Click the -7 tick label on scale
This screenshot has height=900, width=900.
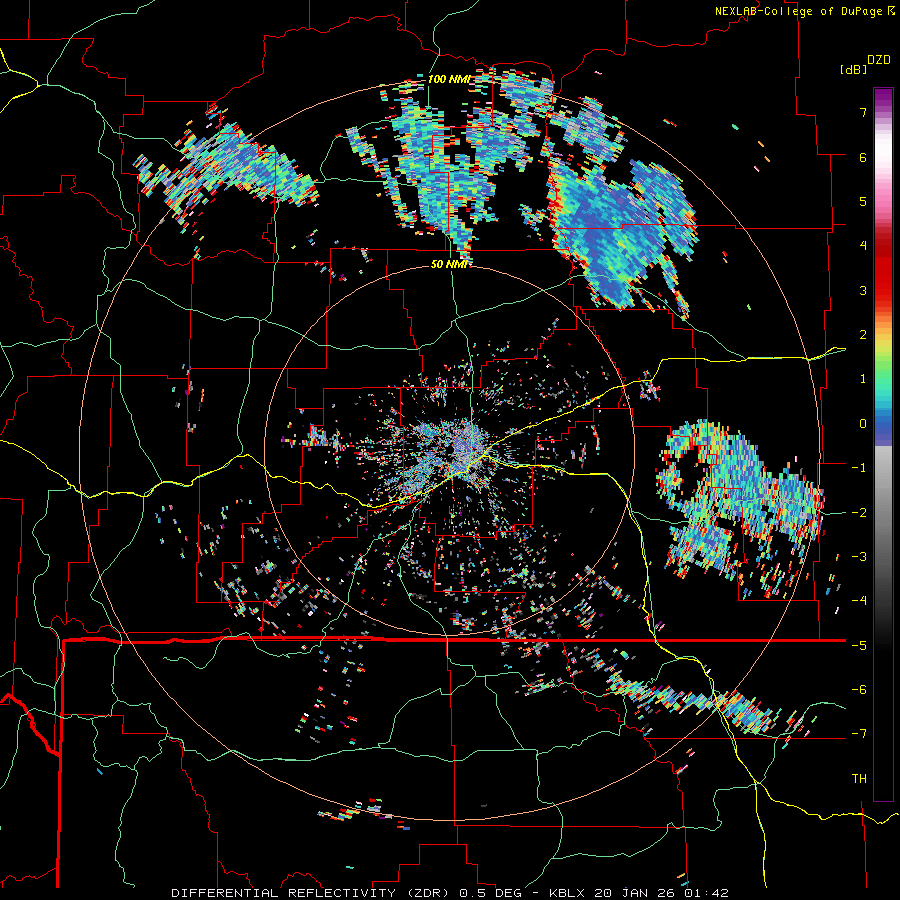click(x=858, y=734)
